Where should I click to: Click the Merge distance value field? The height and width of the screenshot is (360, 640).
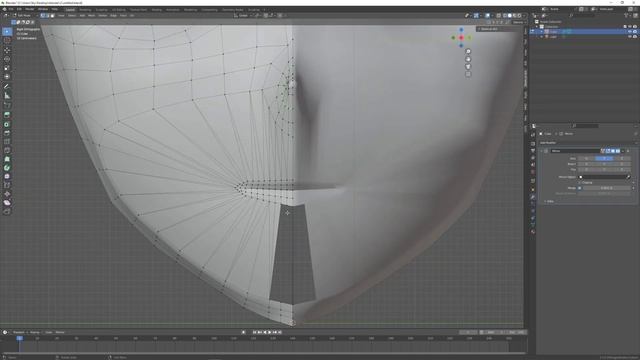pyautogui.click(x=607, y=188)
